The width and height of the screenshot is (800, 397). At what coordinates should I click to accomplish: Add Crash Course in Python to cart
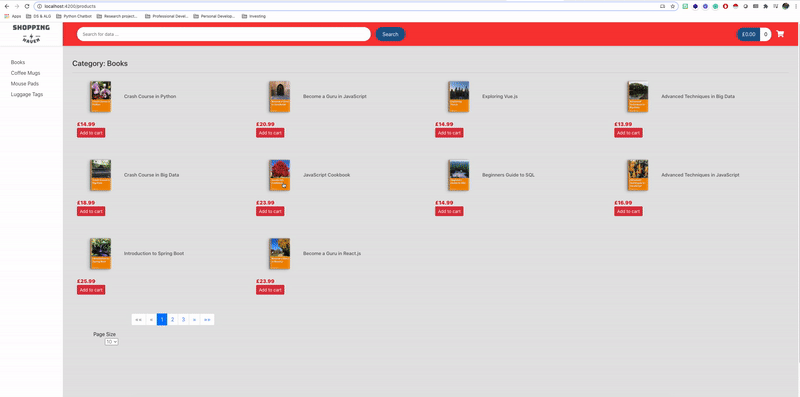91,133
